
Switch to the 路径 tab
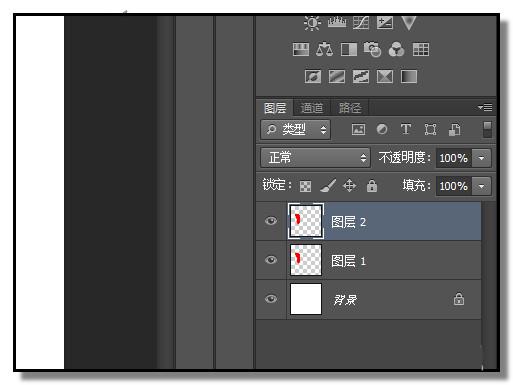pyautogui.click(x=350, y=108)
